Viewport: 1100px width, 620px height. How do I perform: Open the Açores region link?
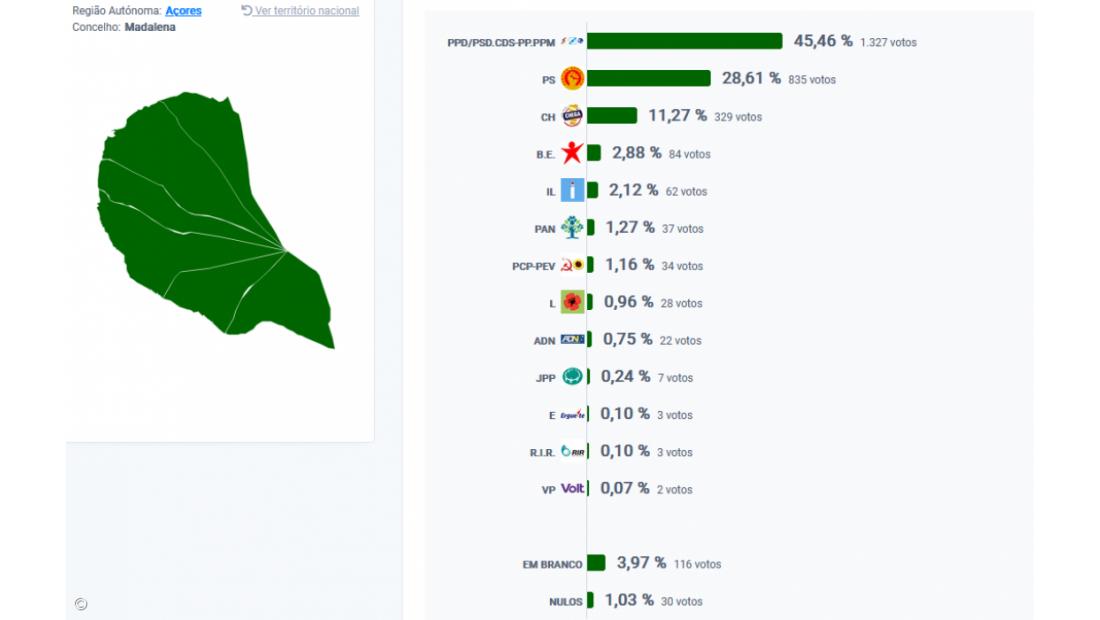183,11
